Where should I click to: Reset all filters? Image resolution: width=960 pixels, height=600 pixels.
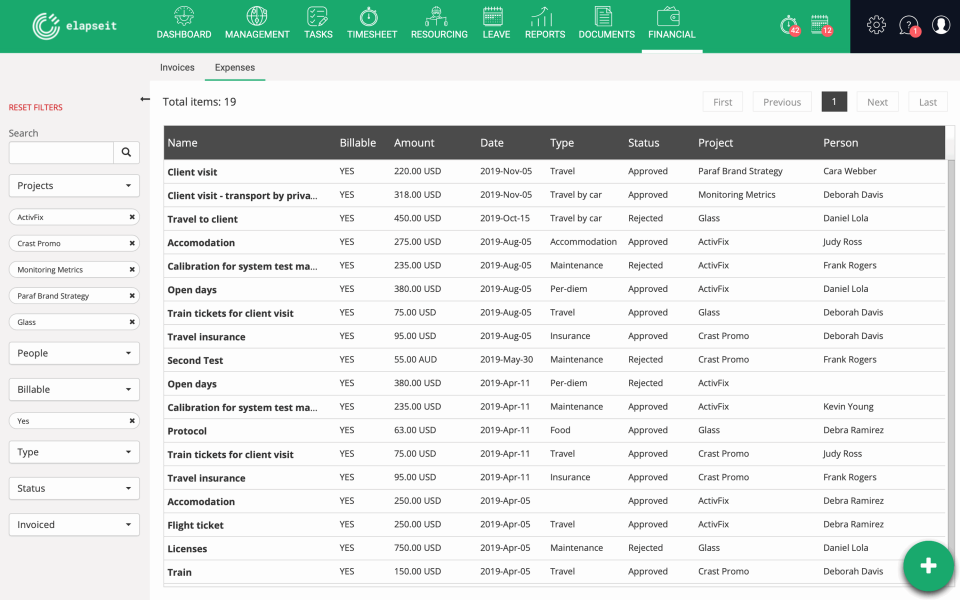coord(36,107)
